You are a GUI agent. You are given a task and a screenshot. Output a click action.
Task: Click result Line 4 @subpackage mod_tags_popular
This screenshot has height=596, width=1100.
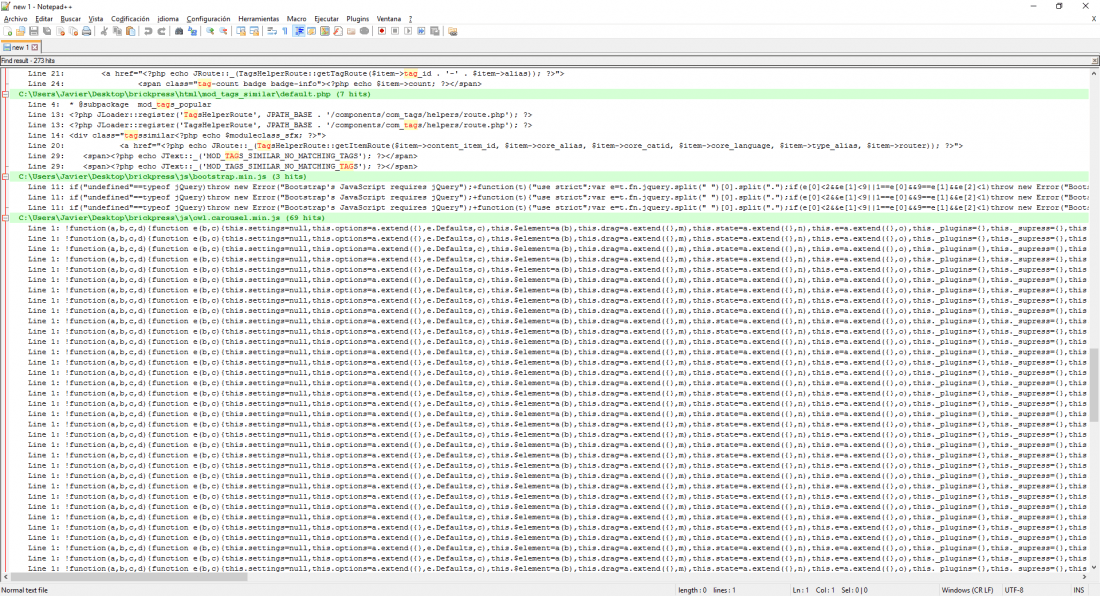(x=119, y=104)
